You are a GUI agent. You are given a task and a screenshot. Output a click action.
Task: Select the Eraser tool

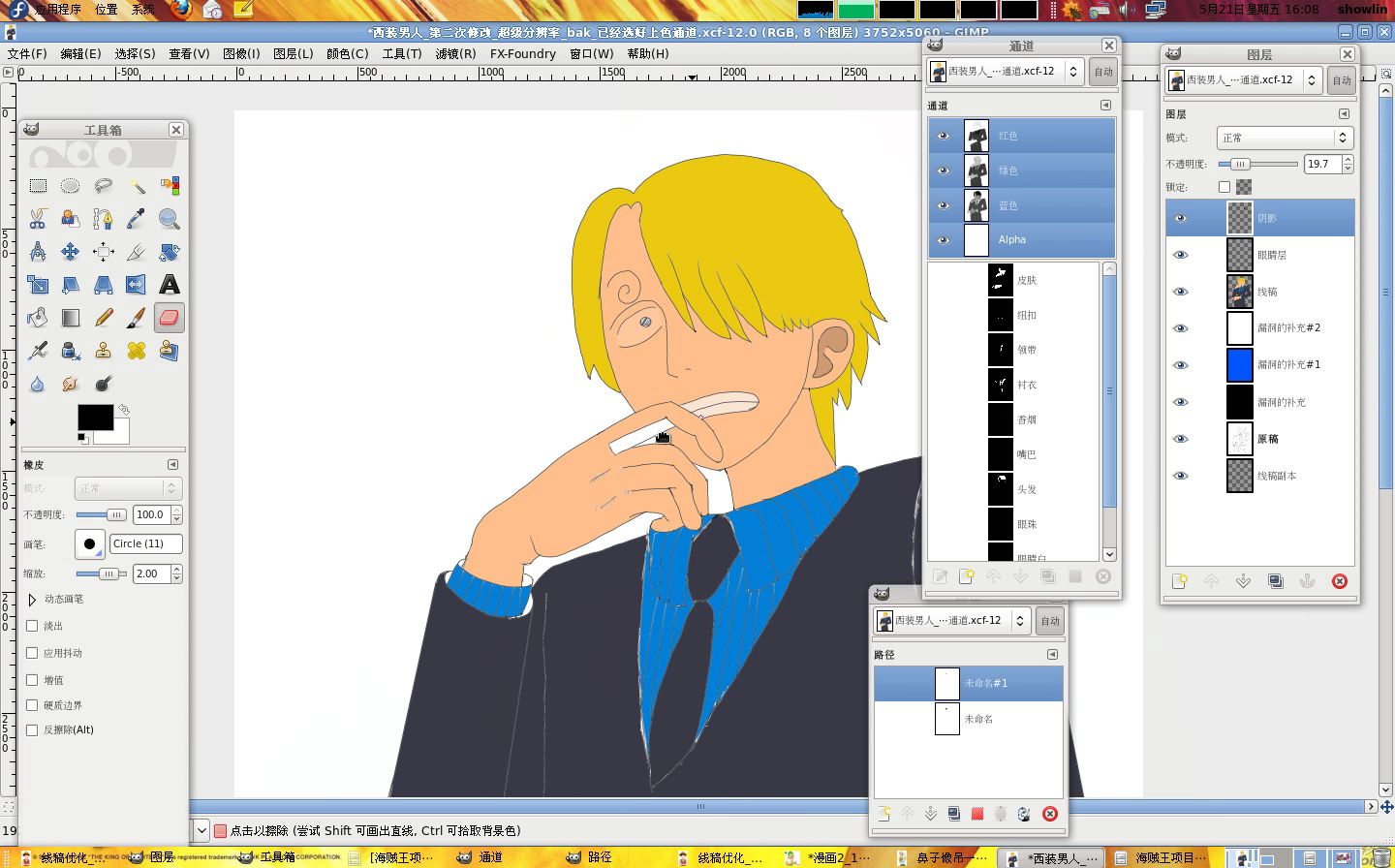click(170, 318)
